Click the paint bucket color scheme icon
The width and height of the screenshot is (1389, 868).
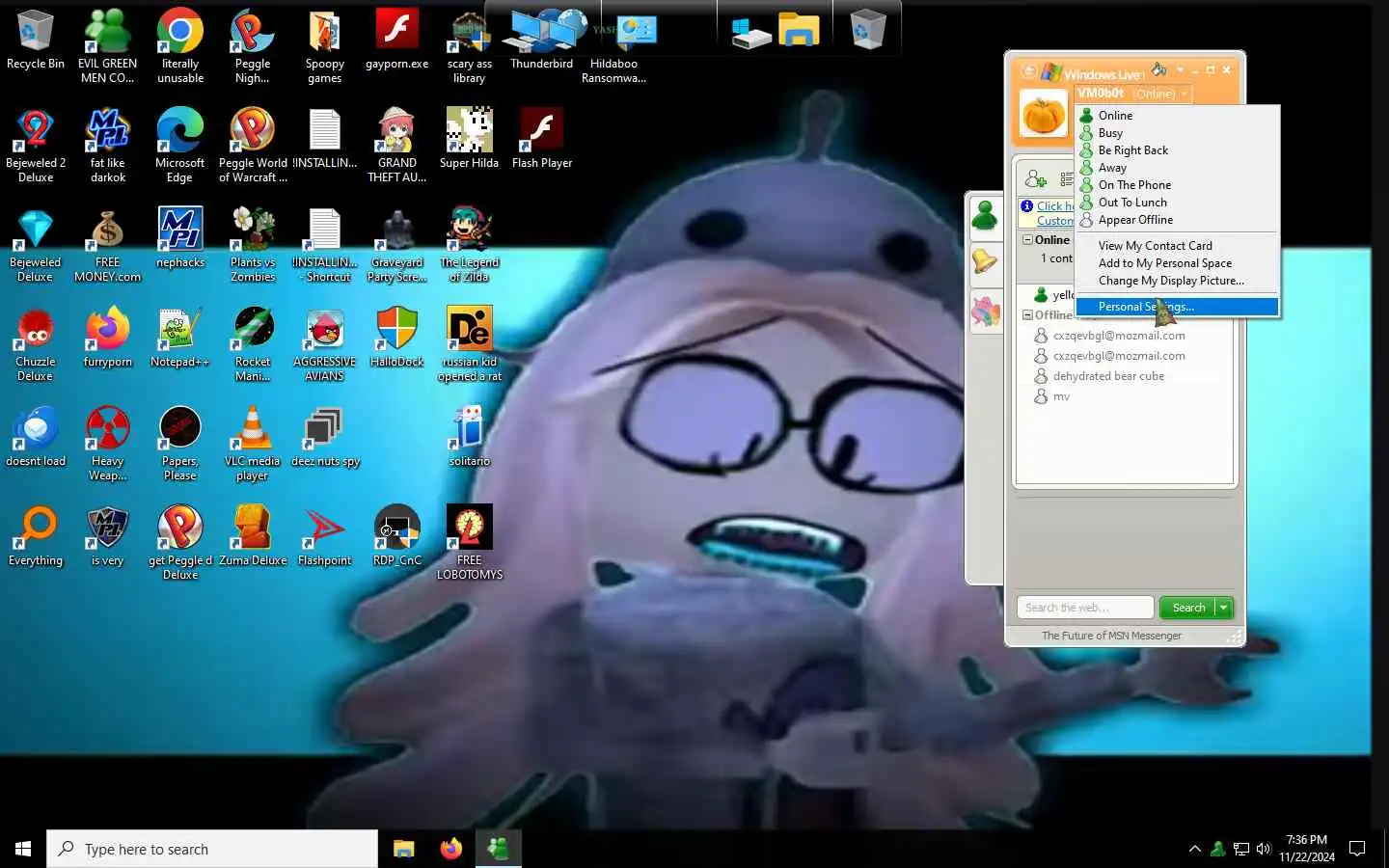[x=1159, y=69]
